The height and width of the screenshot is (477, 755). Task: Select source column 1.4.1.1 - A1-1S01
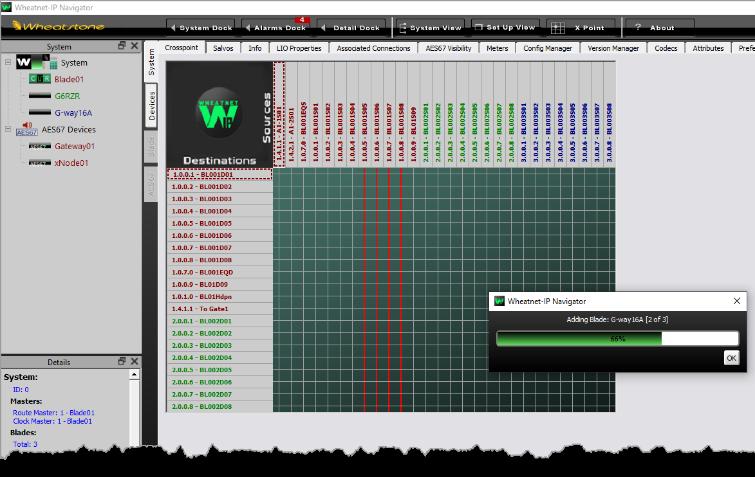click(279, 115)
